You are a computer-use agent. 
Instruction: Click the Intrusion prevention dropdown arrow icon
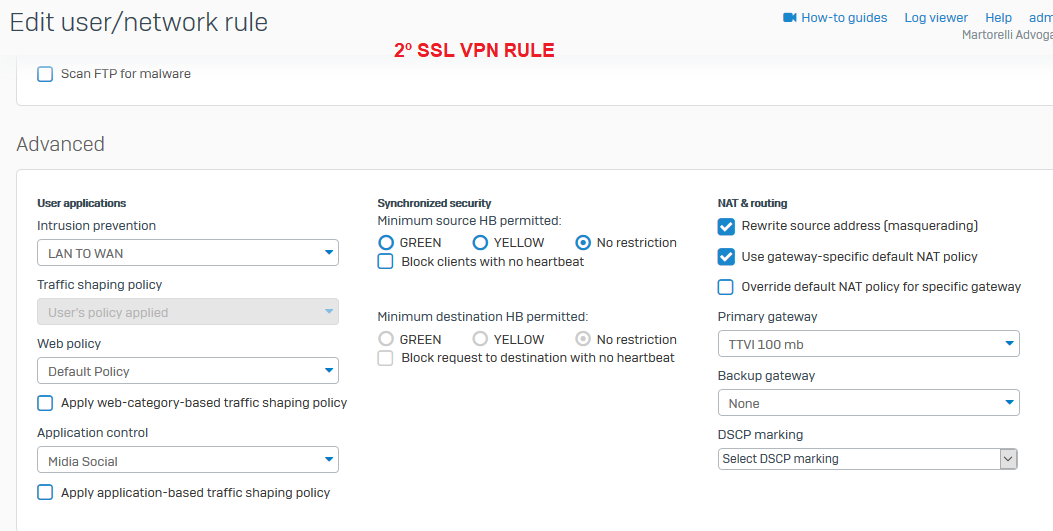(329, 252)
